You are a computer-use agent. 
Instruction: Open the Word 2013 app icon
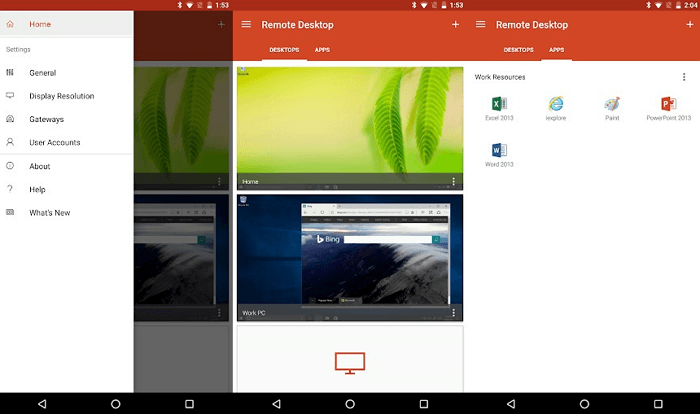[498, 151]
